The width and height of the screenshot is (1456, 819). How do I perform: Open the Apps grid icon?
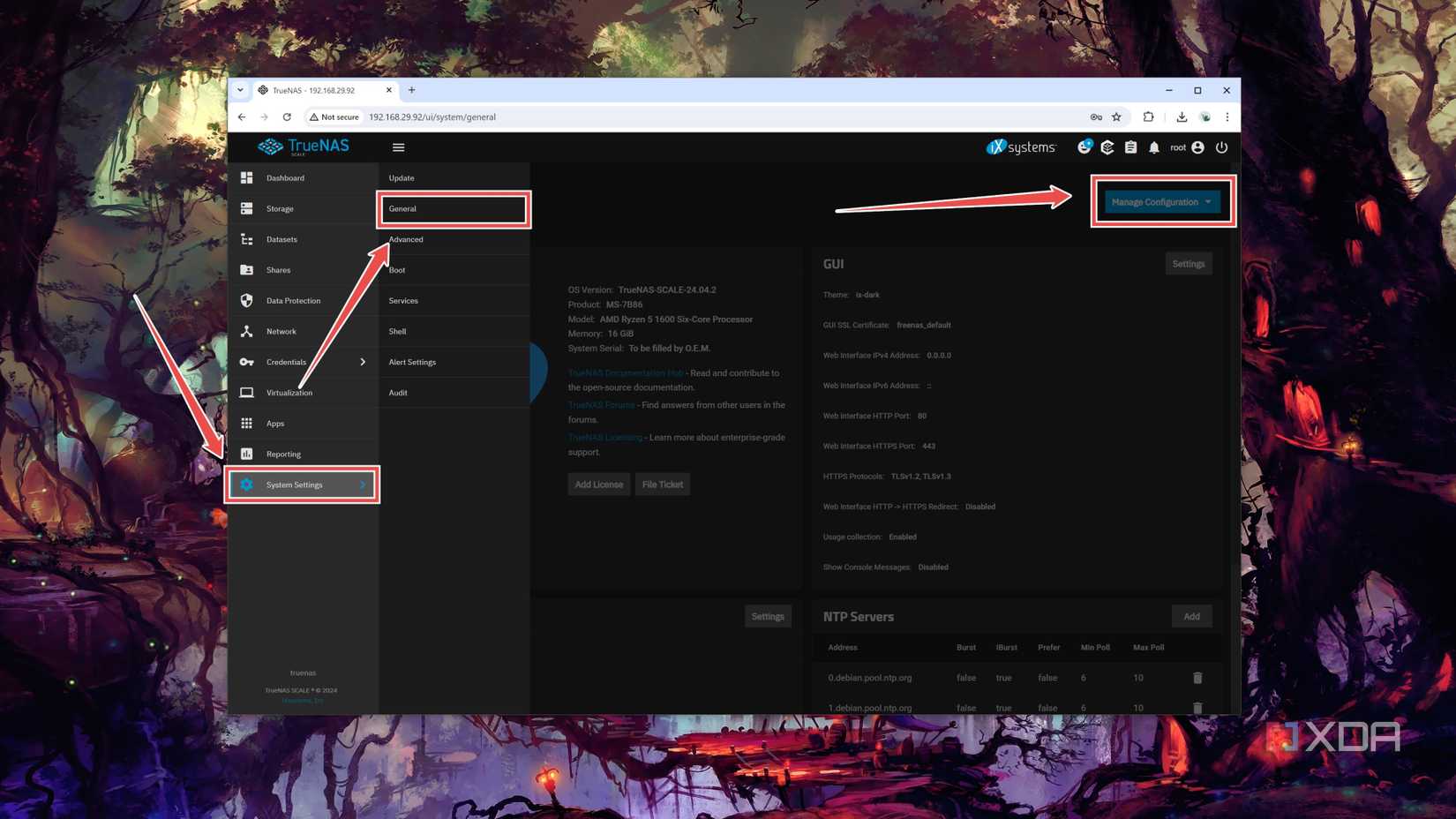(x=247, y=424)
